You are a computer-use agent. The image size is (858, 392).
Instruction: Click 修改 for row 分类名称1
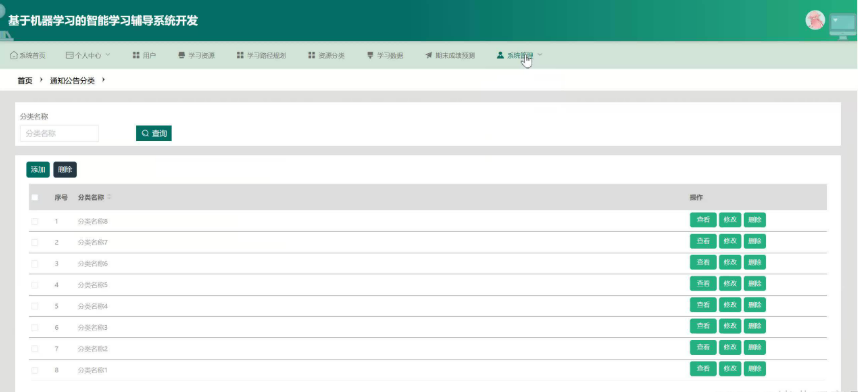(730, 369)
